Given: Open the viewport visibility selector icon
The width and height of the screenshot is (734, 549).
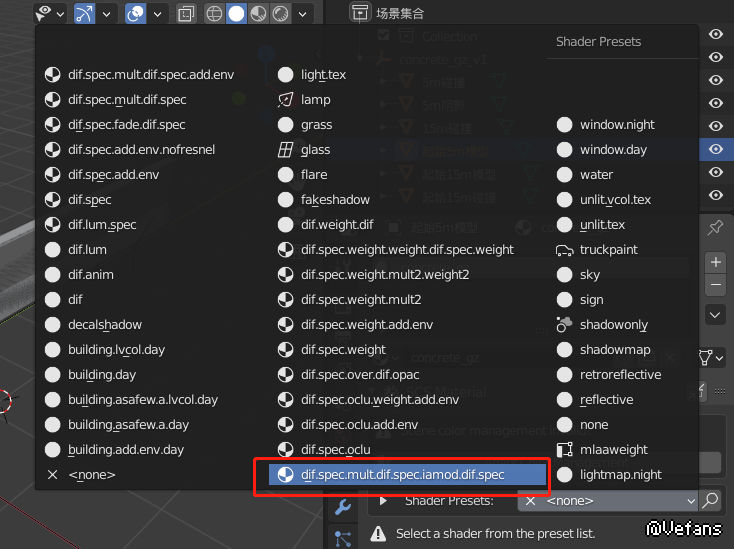Looking at the screenshot, I should tap(44, 13).
